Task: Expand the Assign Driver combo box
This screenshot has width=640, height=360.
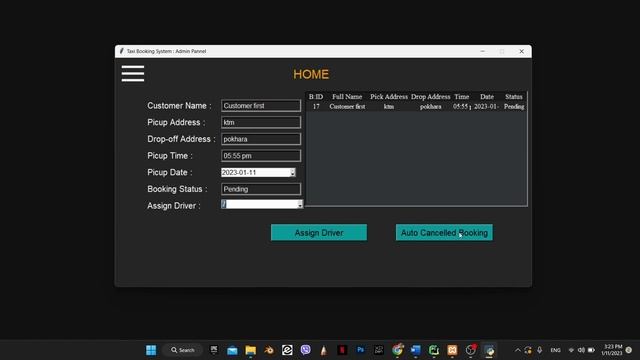Action: (300, 204)
